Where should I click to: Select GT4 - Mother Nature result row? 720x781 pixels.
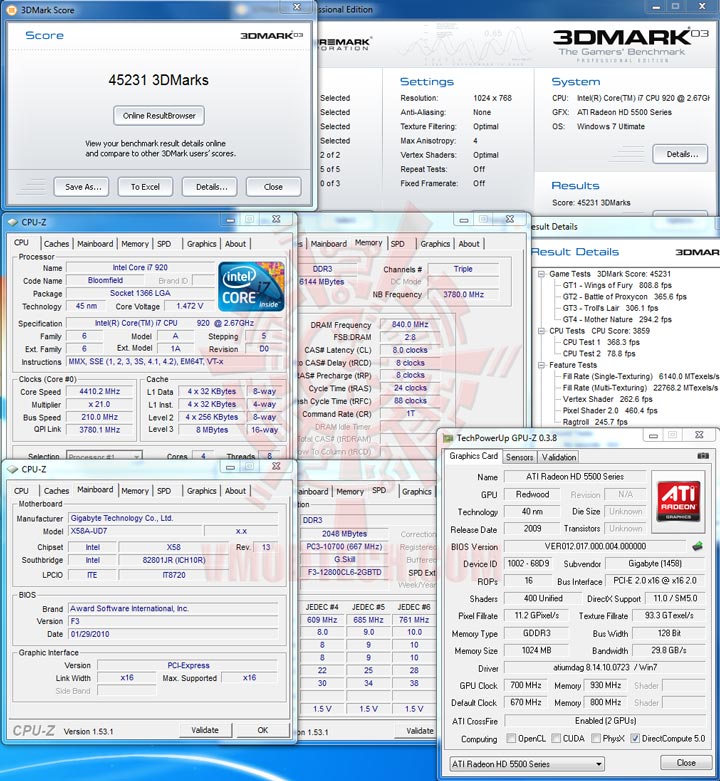(617, 320)
